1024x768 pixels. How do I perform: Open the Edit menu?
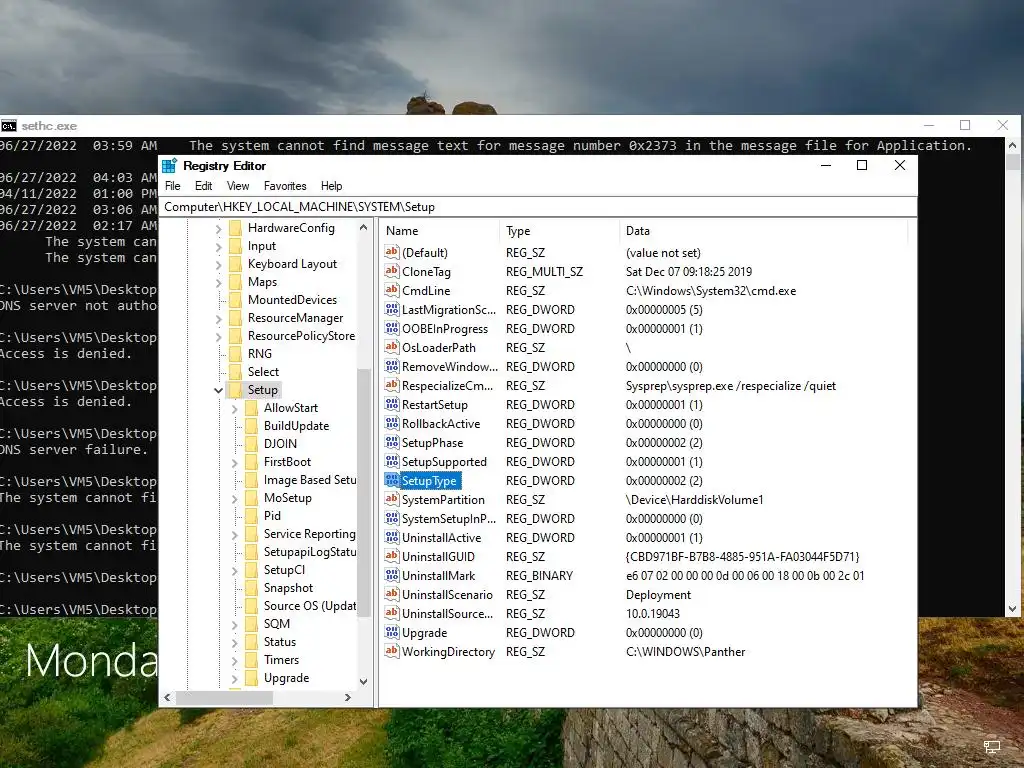pos(204,186)
